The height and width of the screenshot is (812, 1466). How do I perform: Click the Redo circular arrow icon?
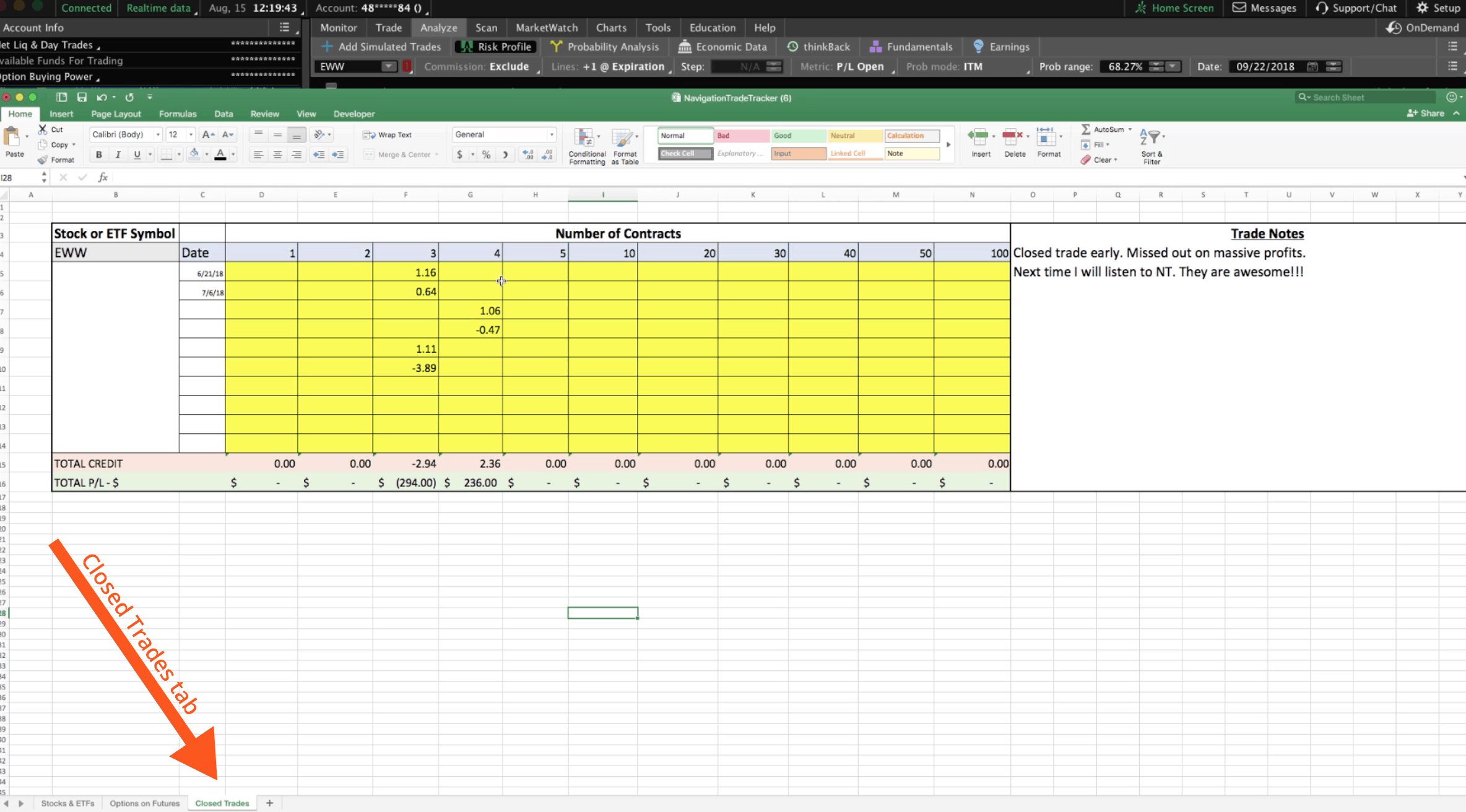point(129,97)
